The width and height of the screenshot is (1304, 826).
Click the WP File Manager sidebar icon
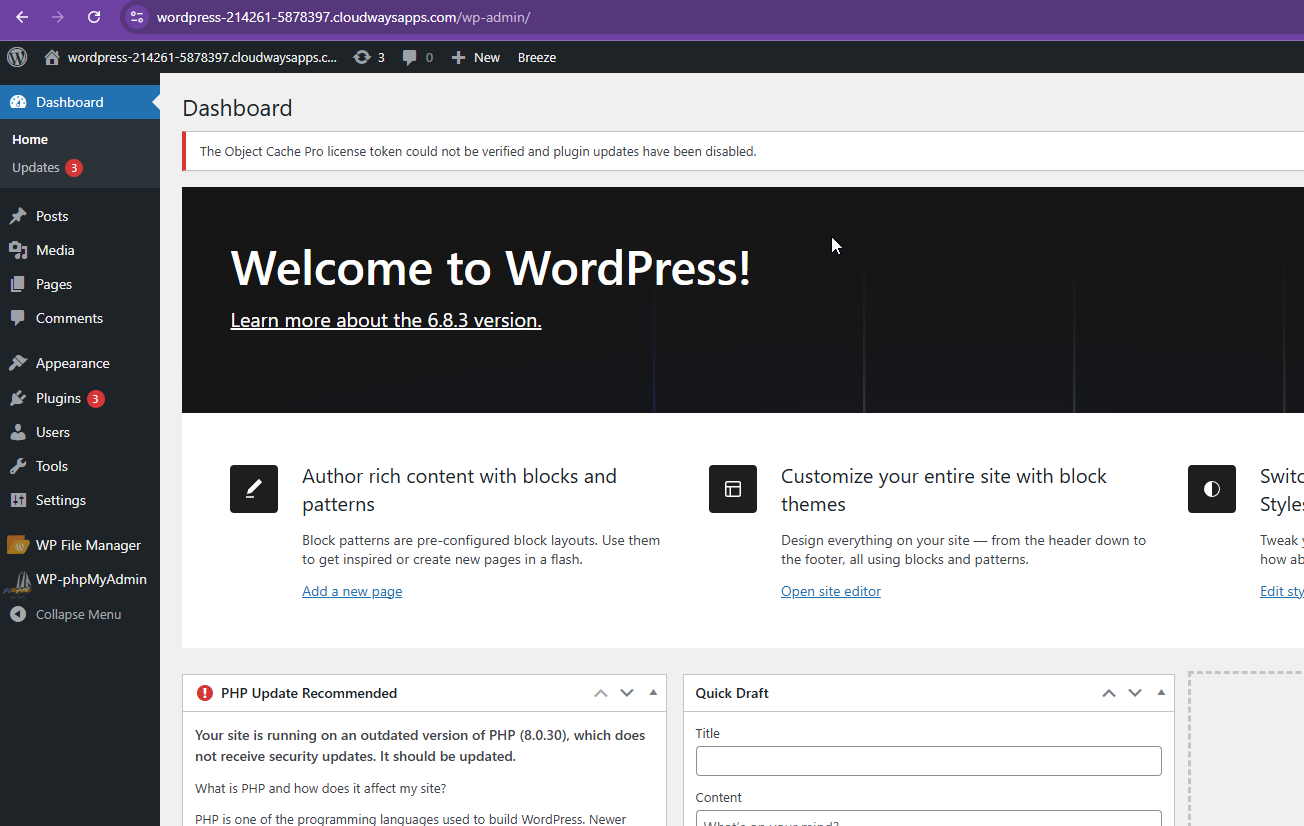(x=18, y=545)
